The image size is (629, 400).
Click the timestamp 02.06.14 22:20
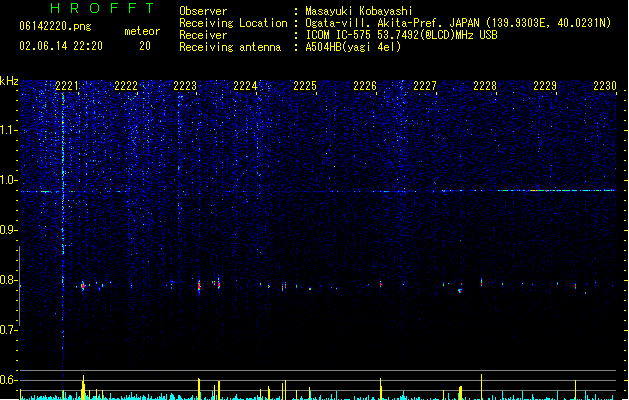coord(61,46)
